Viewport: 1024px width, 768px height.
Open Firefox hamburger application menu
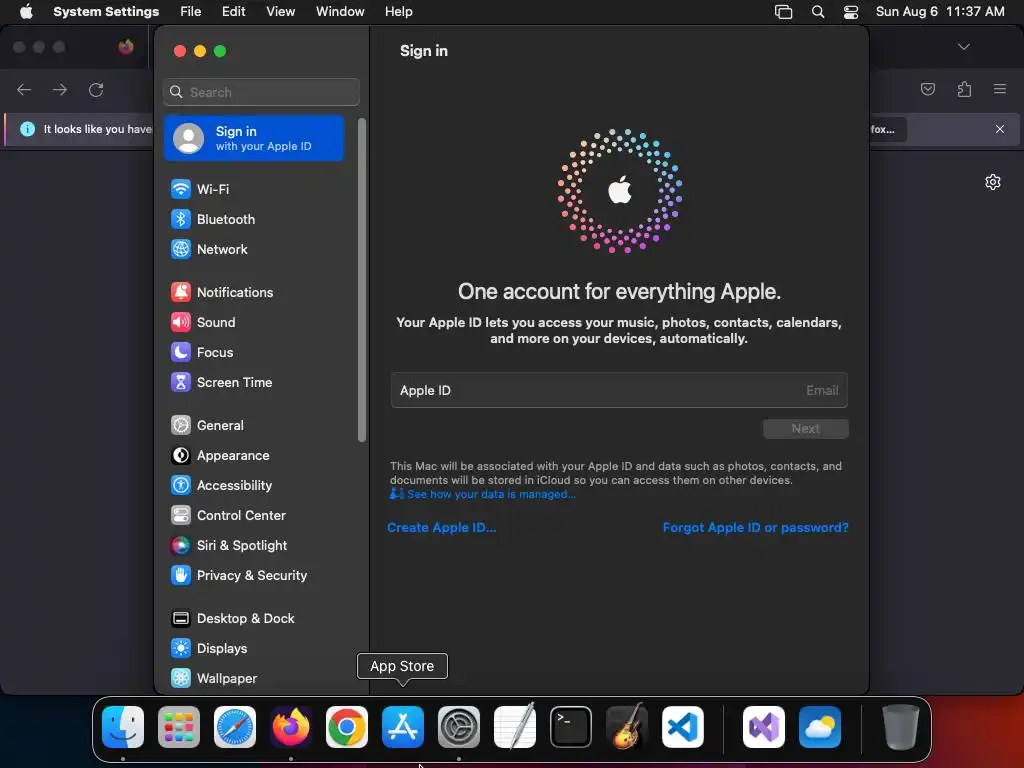click(x=1000, y=89)
